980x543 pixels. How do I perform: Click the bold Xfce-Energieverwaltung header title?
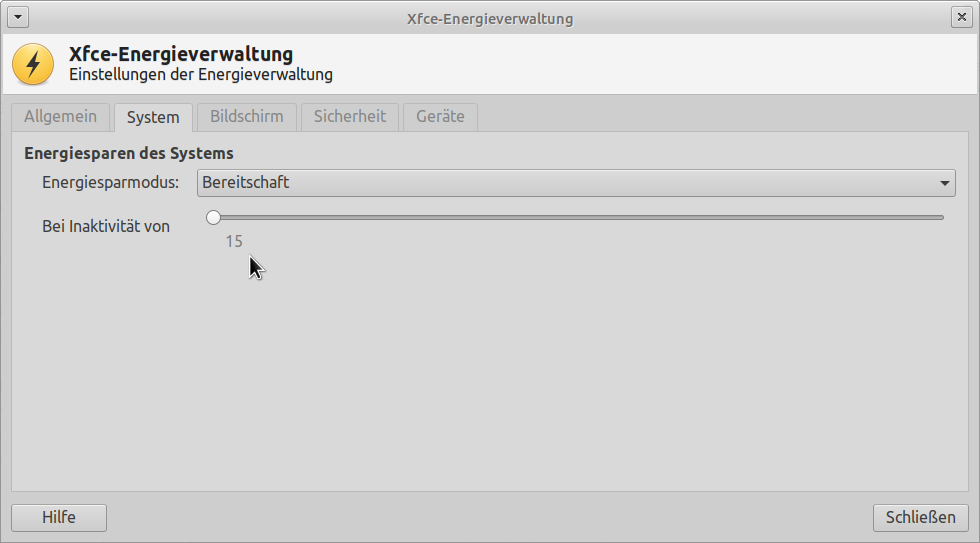click(x=181, y=54)
